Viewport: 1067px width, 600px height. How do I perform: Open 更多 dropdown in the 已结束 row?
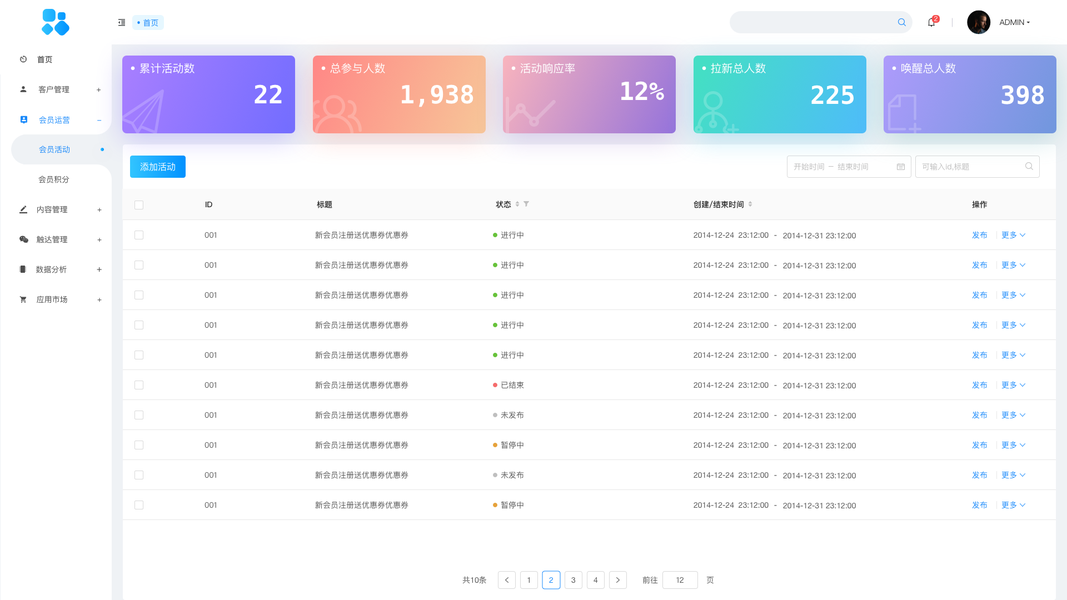[1013, 385]
